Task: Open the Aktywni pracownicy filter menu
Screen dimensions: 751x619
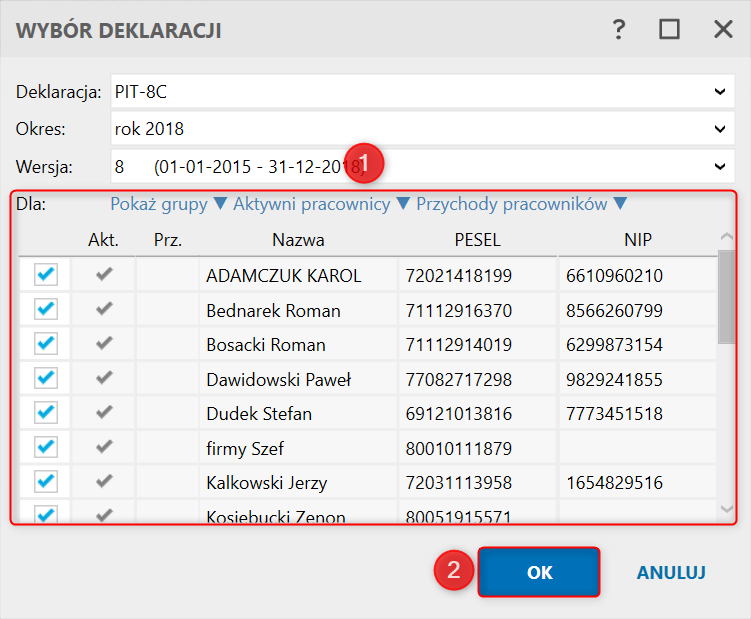Action: click(x=321, y=204)
